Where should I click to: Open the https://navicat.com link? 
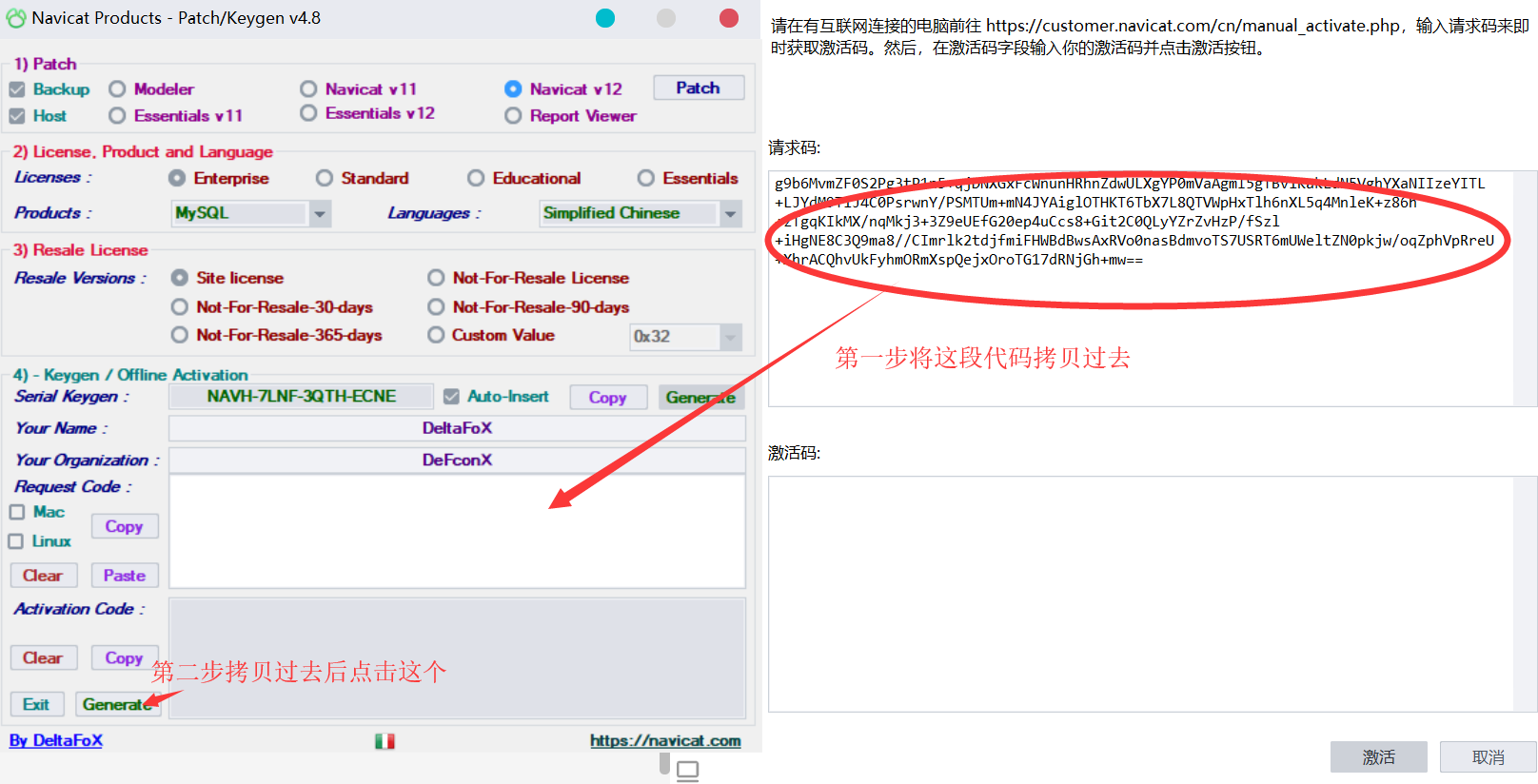665,741
